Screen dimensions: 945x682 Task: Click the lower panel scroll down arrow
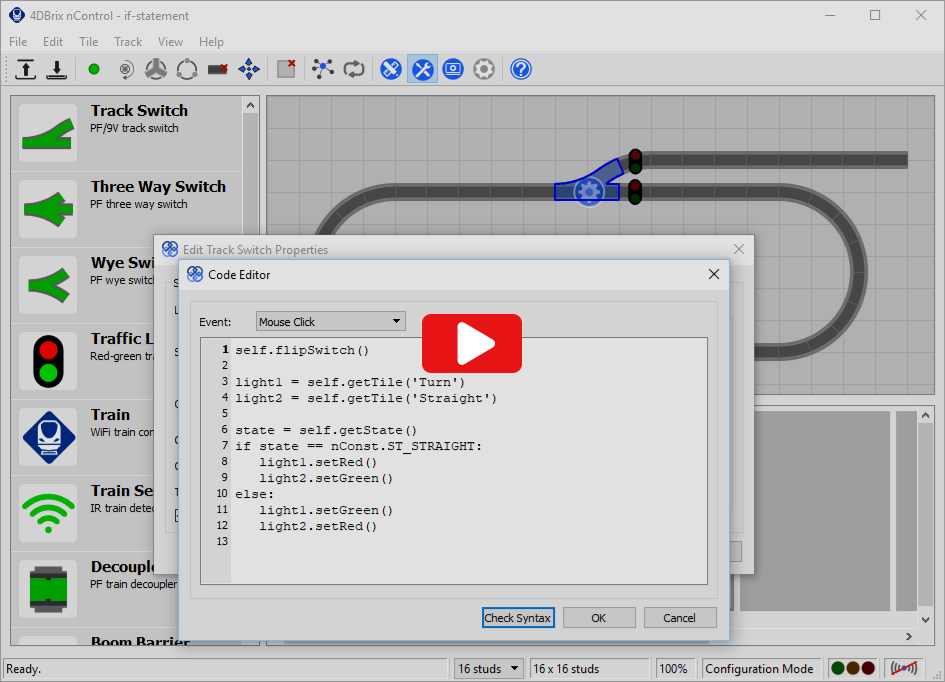pyautogui.click(x=926, y=619)
